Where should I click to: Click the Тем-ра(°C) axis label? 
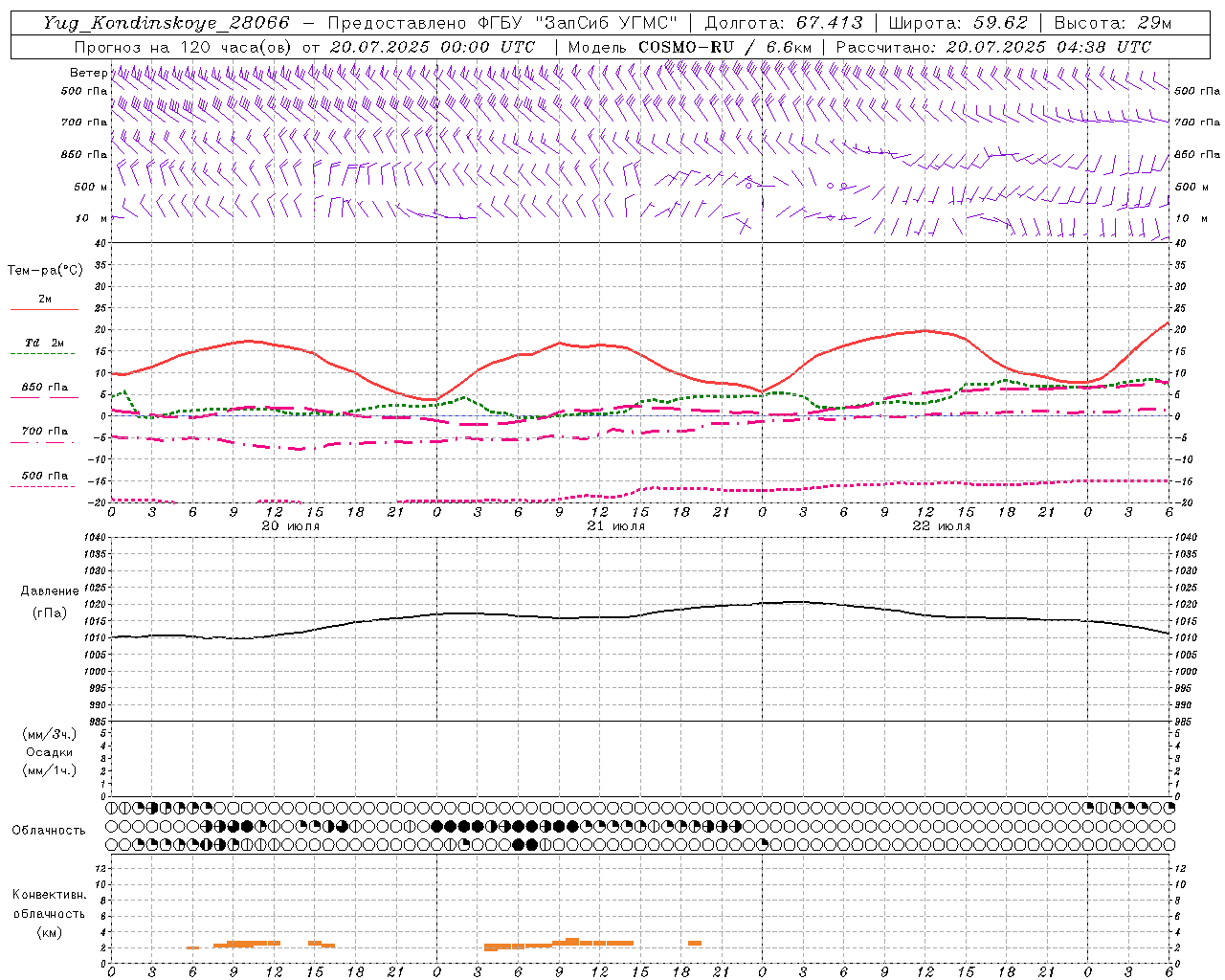[x=45, y=271]
